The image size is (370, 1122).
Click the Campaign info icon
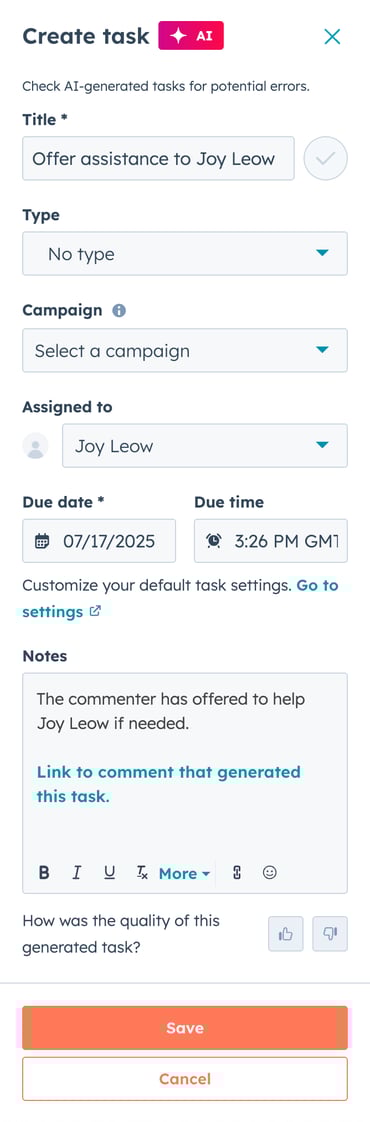[120, 311]
